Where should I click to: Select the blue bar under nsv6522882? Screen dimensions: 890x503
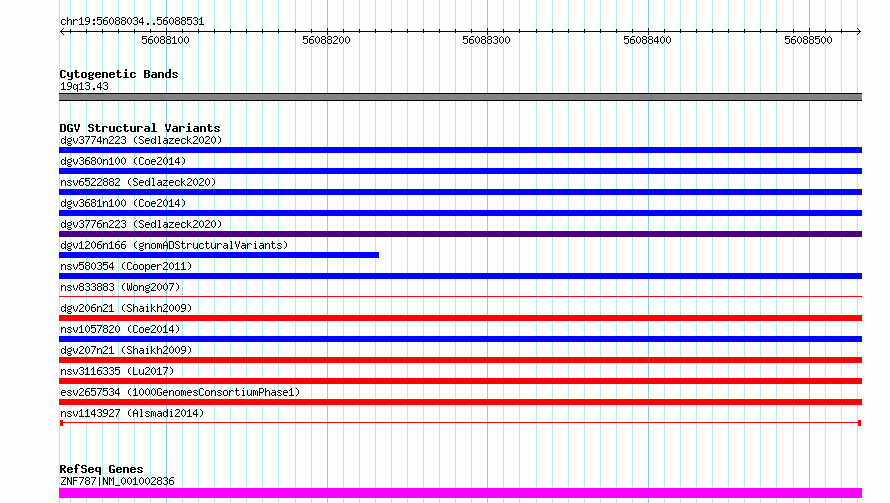(460, 192)
